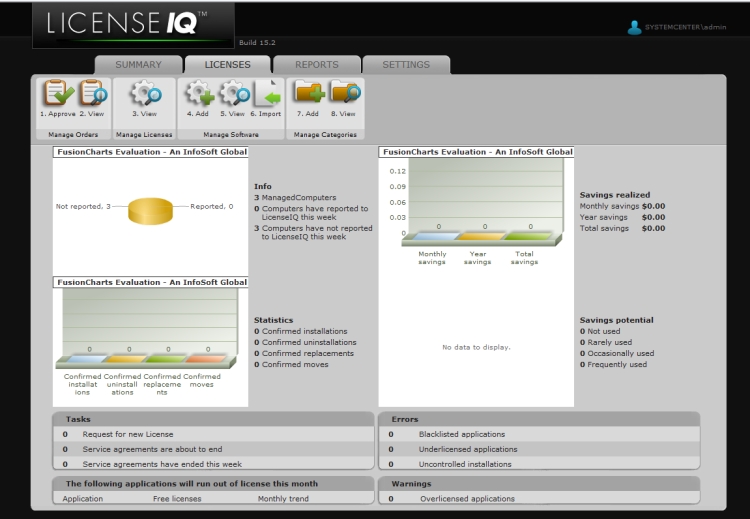Click the 'Free licenses' column header

(x=177, y=498)
